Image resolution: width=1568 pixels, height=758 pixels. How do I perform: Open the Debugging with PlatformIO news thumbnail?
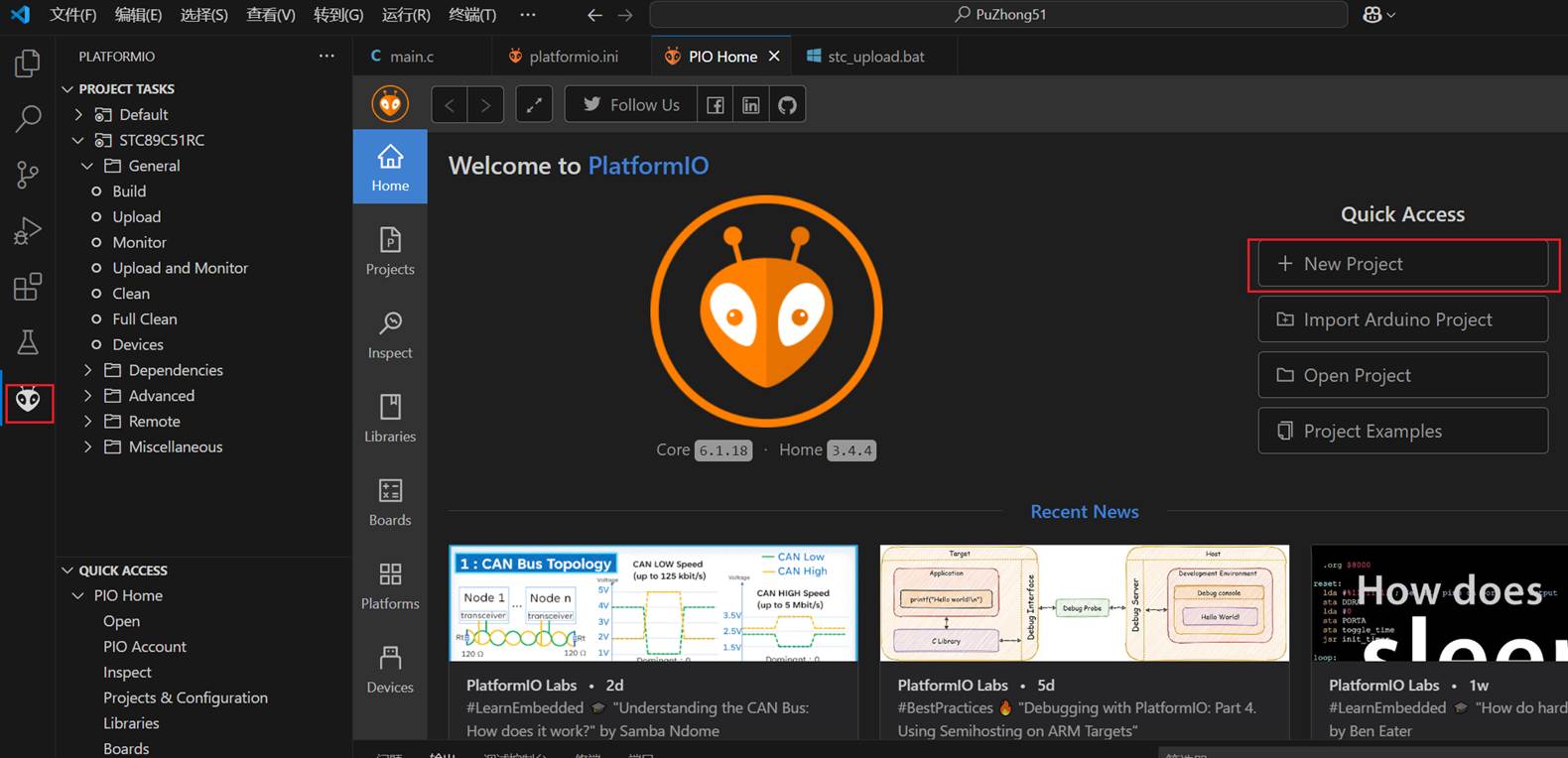[1085, 603]
